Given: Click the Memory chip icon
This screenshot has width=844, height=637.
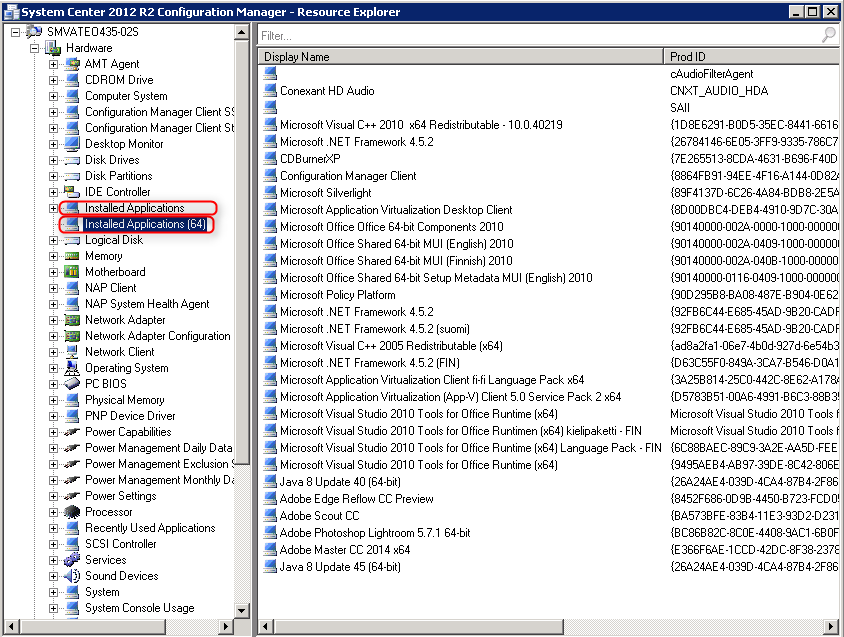Looking at the screenshot, I should [72, 256].
